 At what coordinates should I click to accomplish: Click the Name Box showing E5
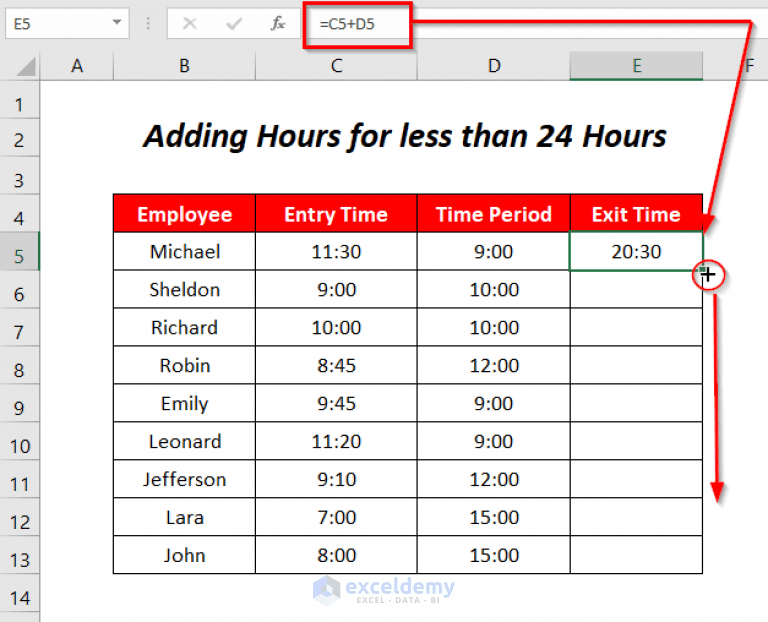(67, 23)
